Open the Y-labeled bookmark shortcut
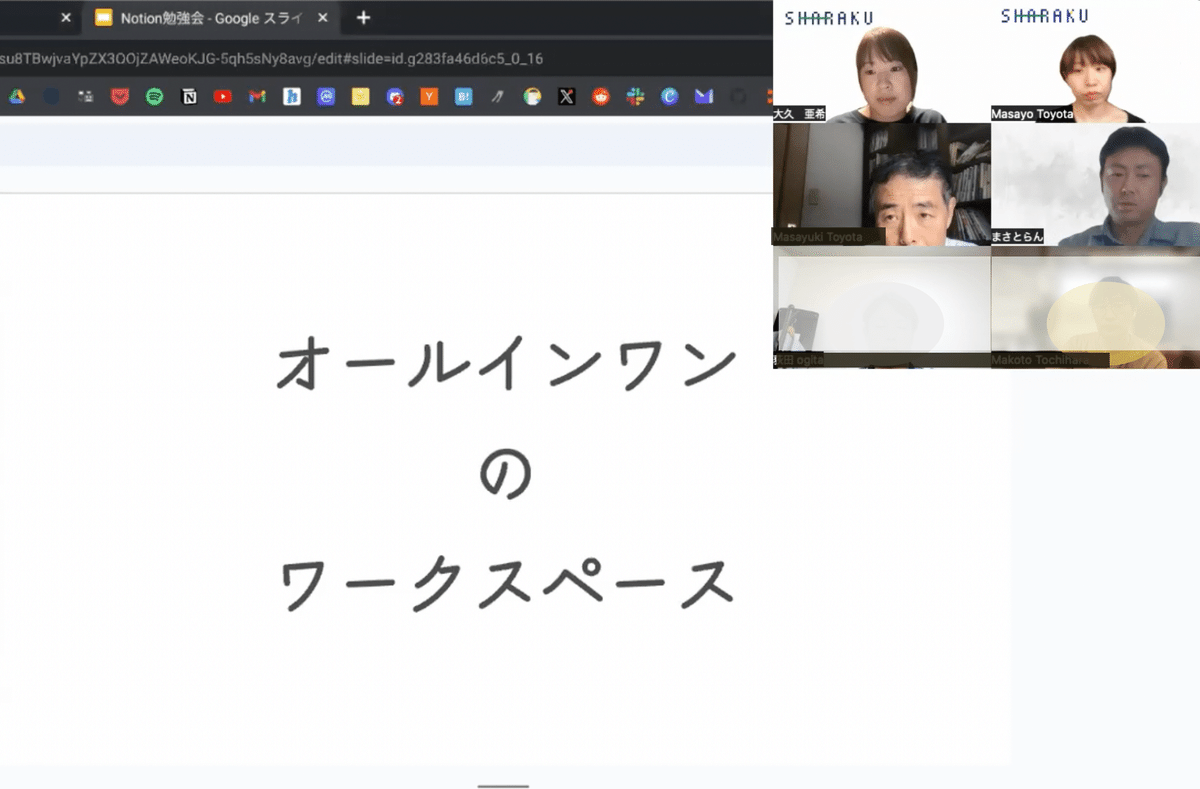1200x789 pixels. point(429,97)
